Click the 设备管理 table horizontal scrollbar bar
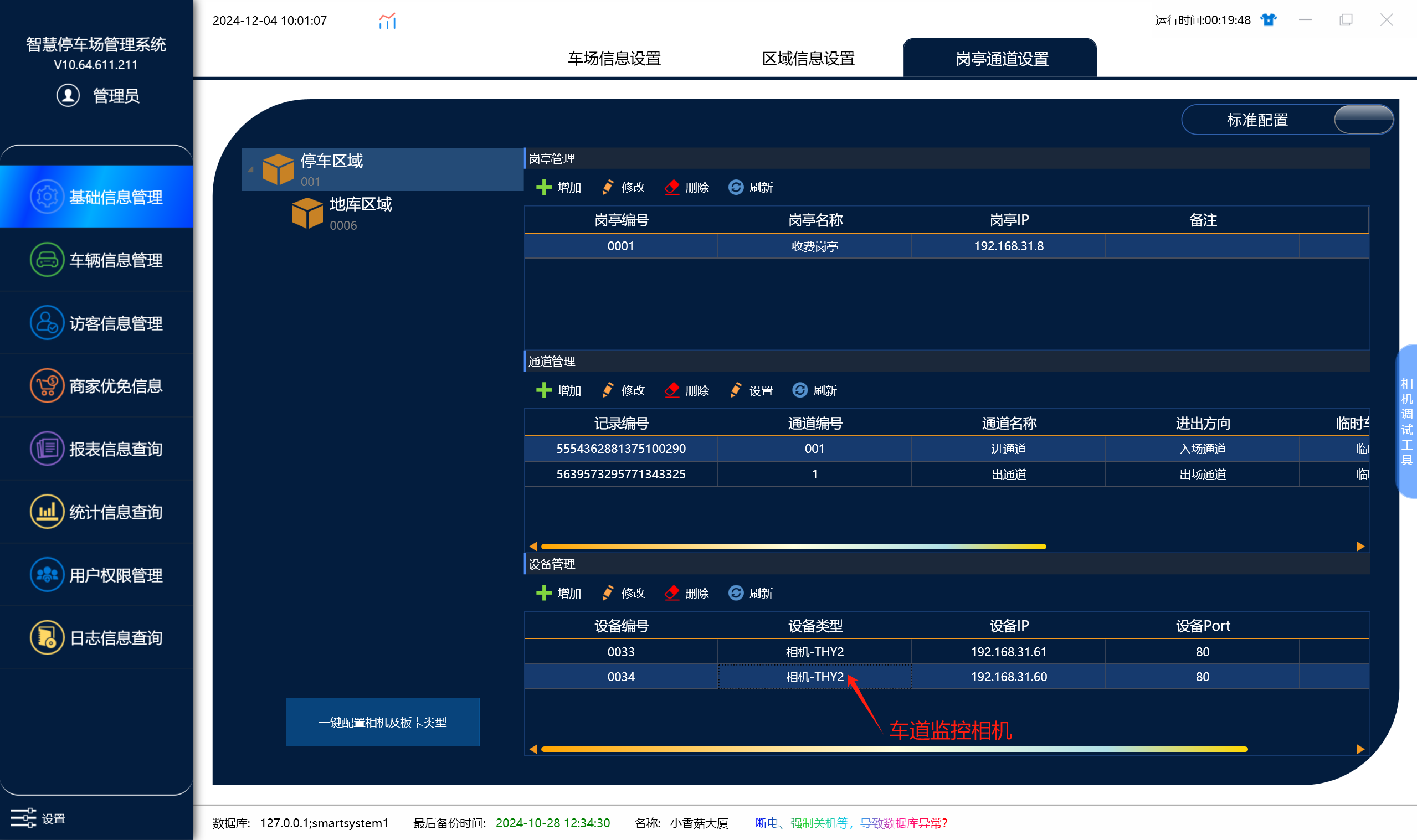The image size is (1417, 840). coord(895,749)
